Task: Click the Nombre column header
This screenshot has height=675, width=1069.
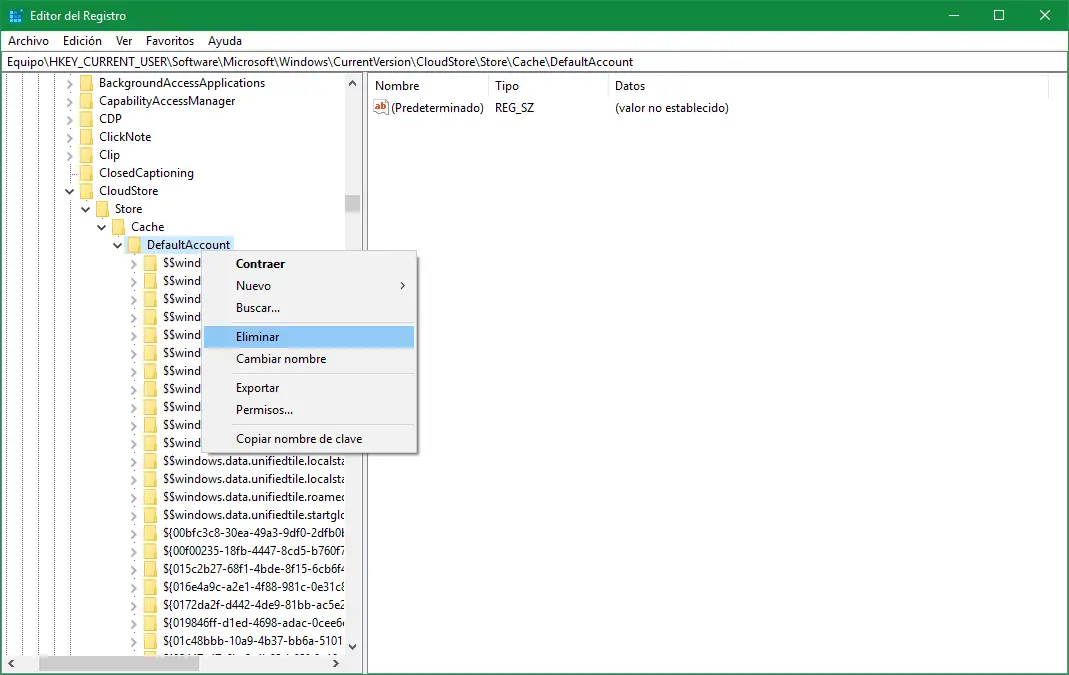Action: coord(397,86)
